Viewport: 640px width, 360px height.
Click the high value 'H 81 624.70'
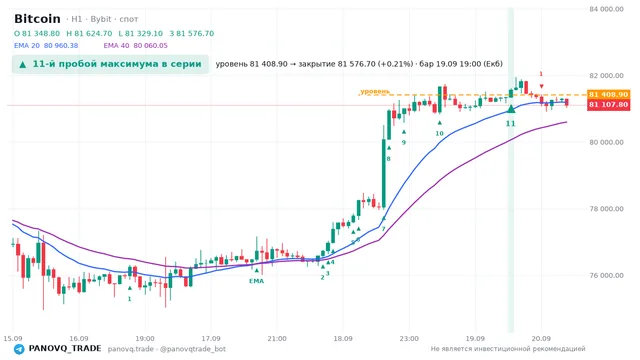[89, 33]
